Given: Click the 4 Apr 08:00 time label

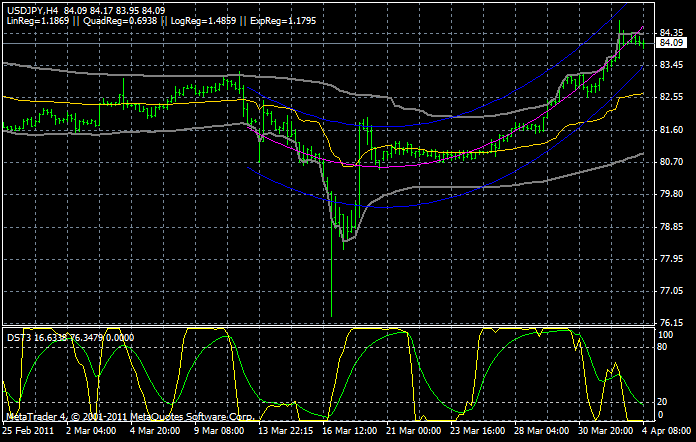Looking at the screenshot, I should 668,431.
